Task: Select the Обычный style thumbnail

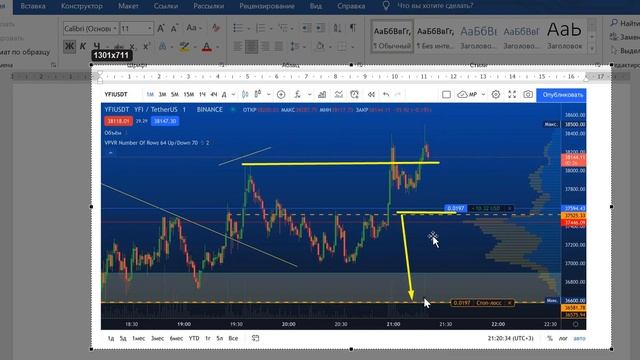Action: click(392, 37)
